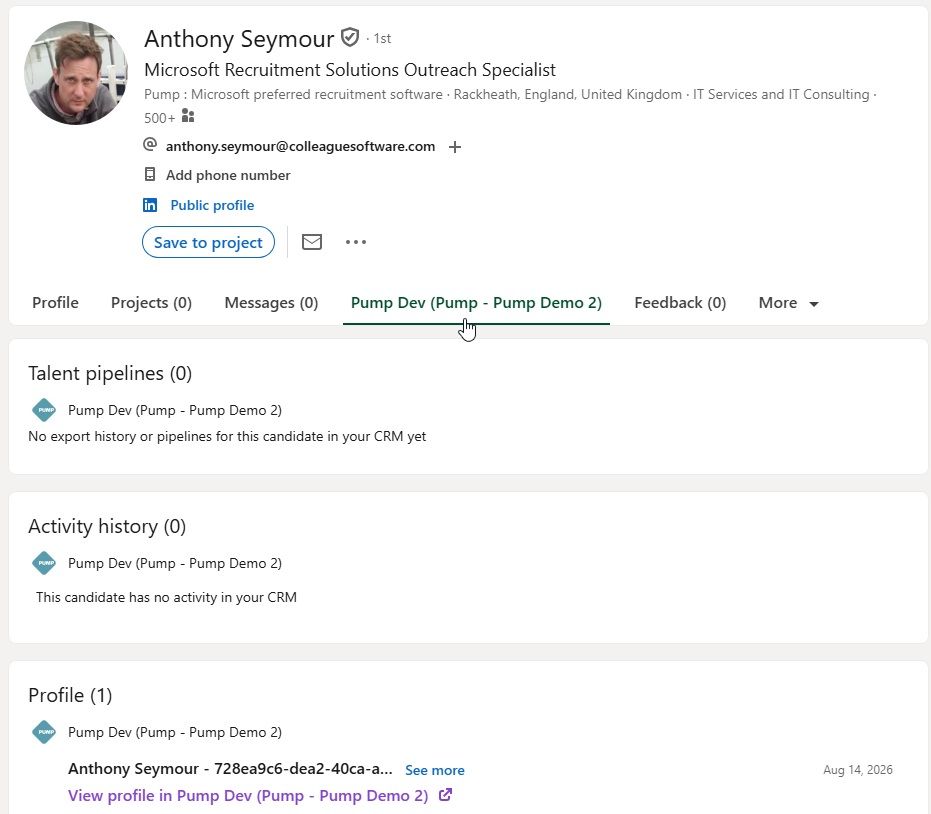The width and height of the screenshot is (931, 814).
Task: Select the Pump Dev (Pump - Pump Demo 2) tab
Action: 476,303
